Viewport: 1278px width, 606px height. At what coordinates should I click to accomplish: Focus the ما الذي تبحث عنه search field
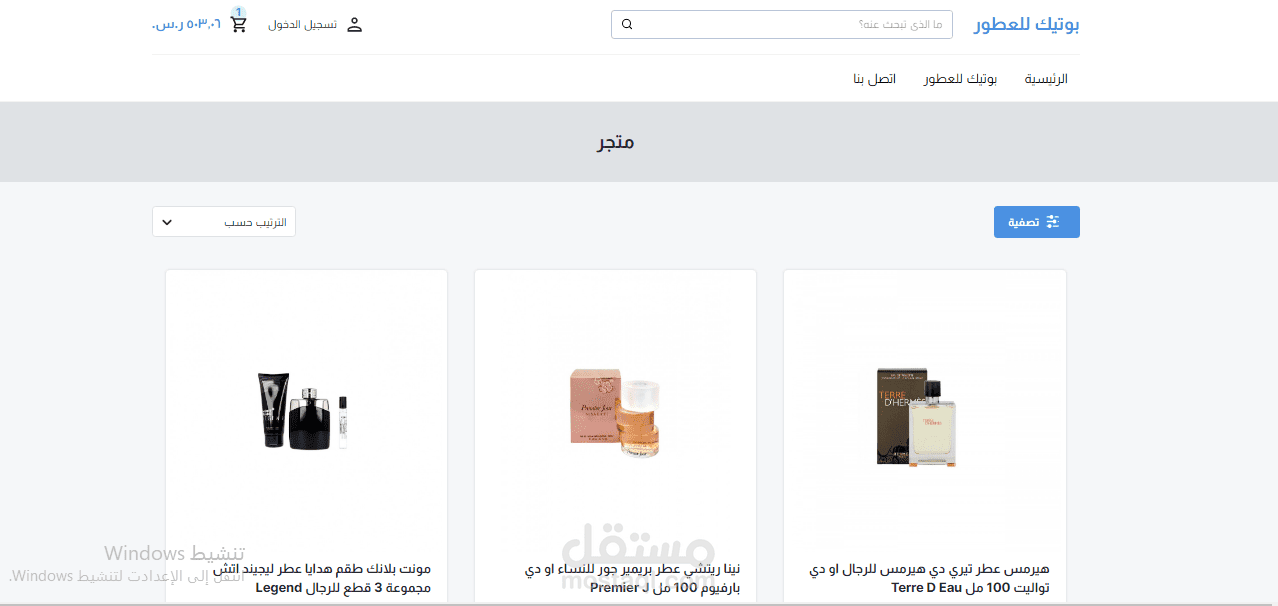(781, 24)
